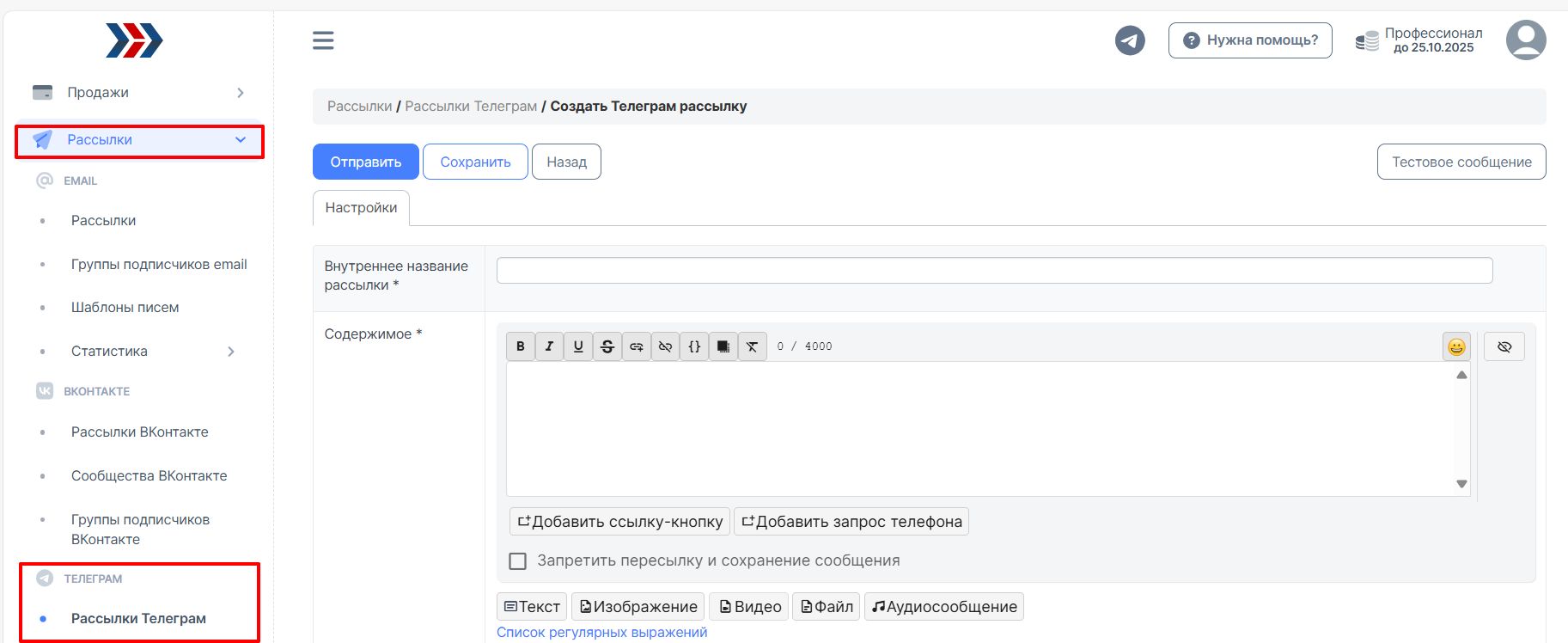
Task: Expand the Статистика submenu chevron
Action: (231, 351)
